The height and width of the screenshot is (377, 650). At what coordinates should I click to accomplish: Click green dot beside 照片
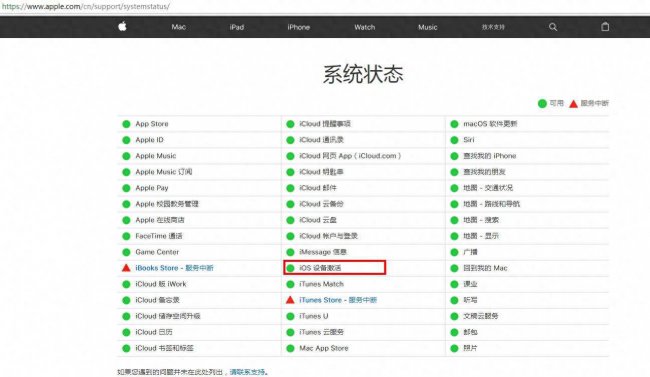pyautogui.click(x=454, y=348)
